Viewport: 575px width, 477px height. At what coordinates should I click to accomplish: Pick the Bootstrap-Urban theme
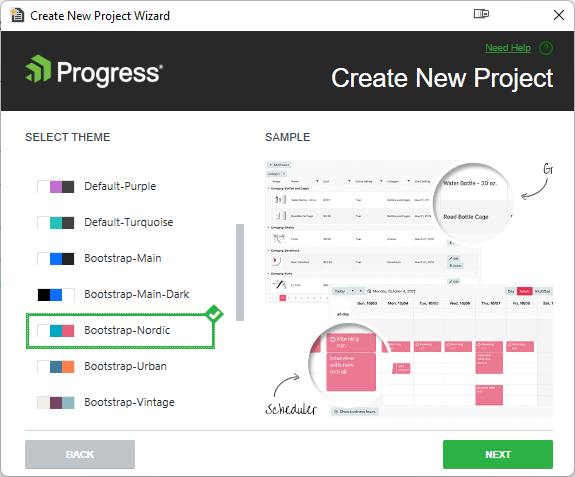125,366
